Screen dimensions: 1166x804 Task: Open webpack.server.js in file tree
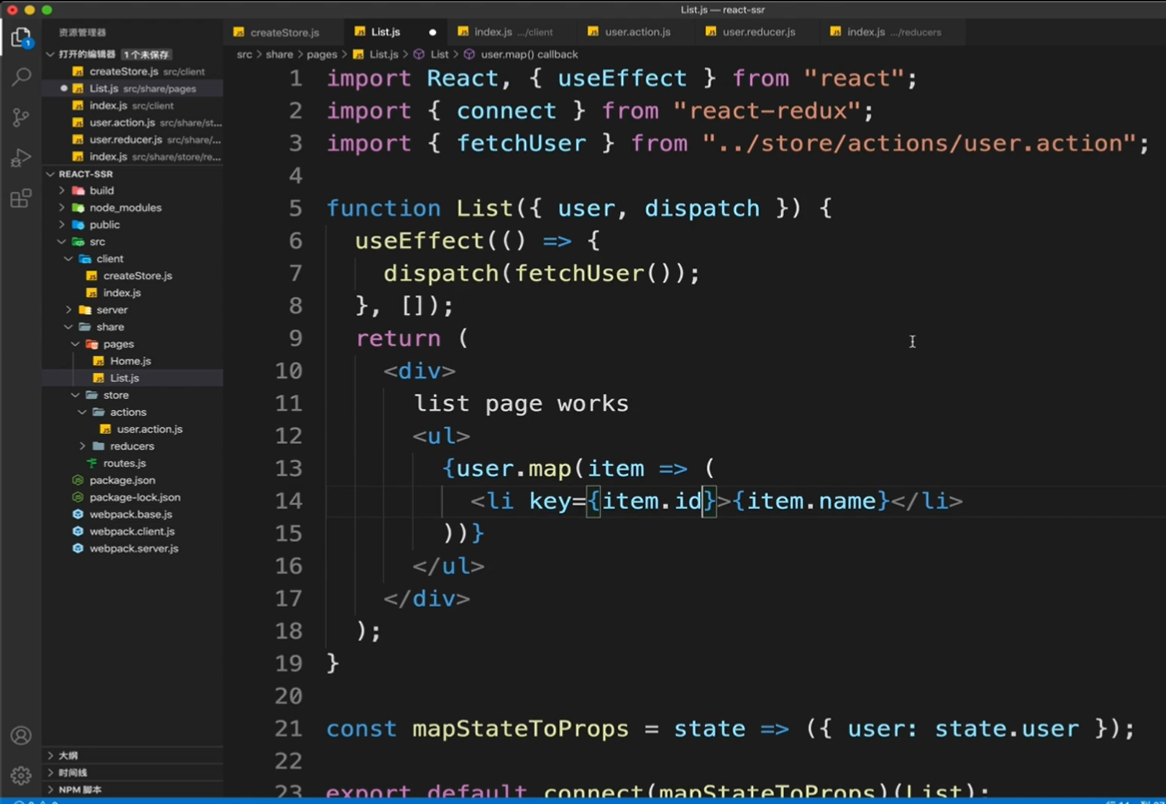pyautogui.click(x=133, y=549)
